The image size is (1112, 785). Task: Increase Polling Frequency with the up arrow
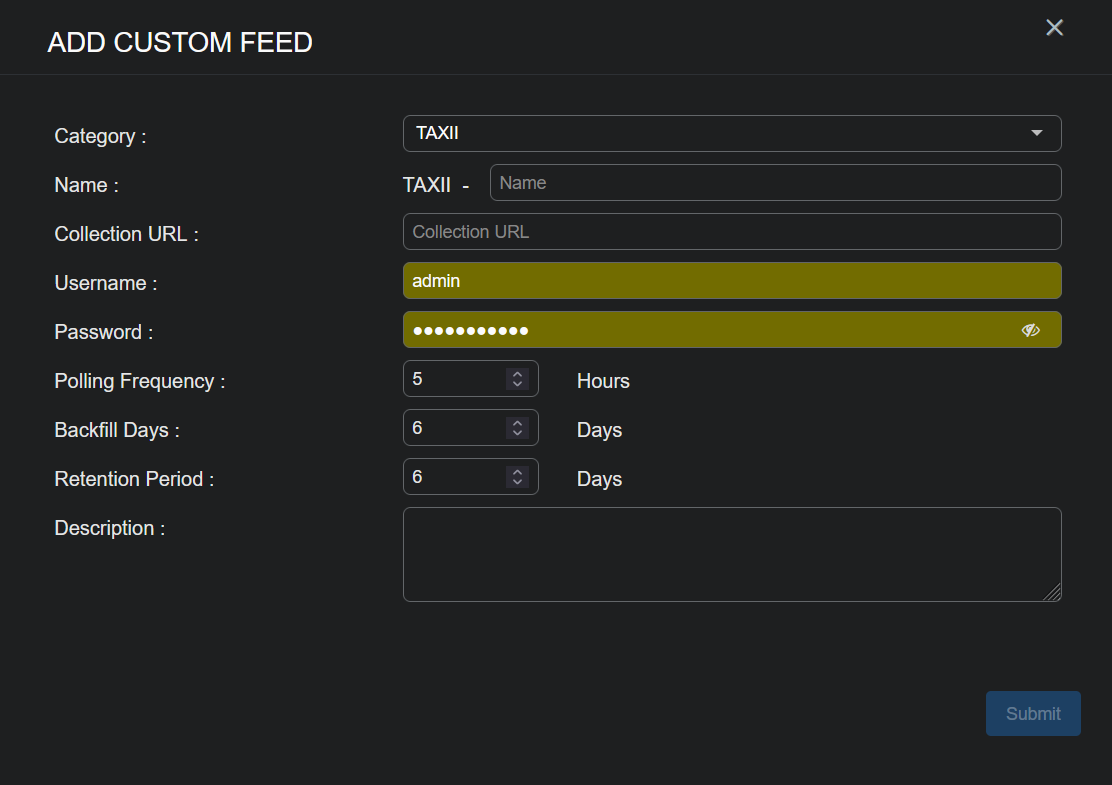coord(517,374)
